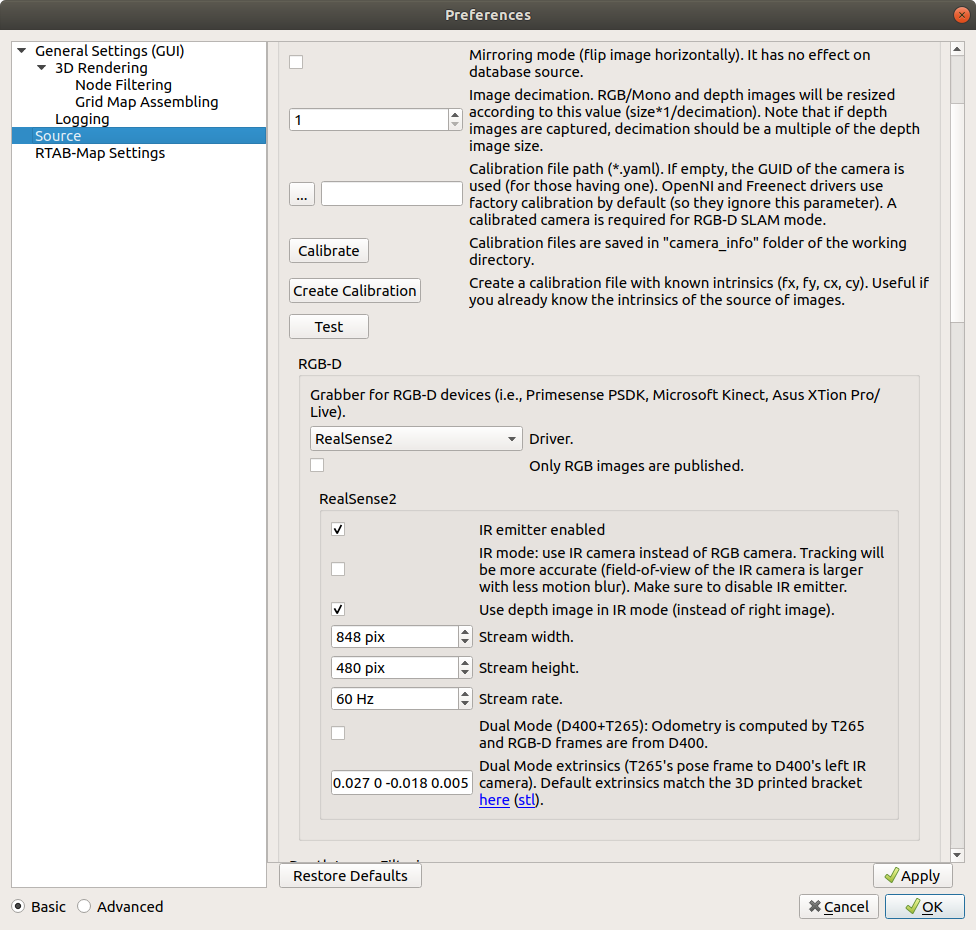Viewport: 976px width, 930px height.
Task: Click the Apply button with checkmark
Action: 912,876
